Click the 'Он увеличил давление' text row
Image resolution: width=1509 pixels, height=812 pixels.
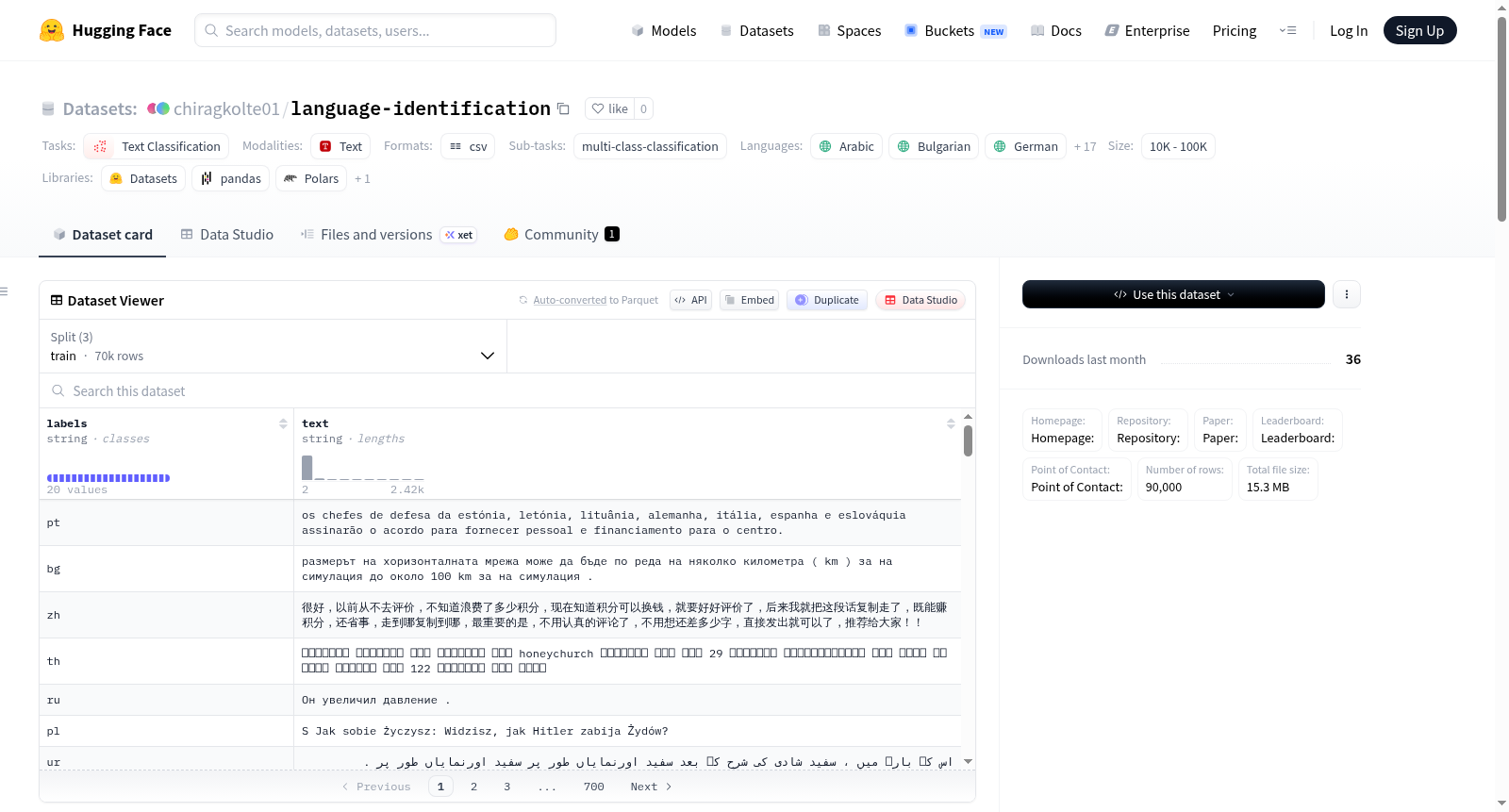click(627, 700)
